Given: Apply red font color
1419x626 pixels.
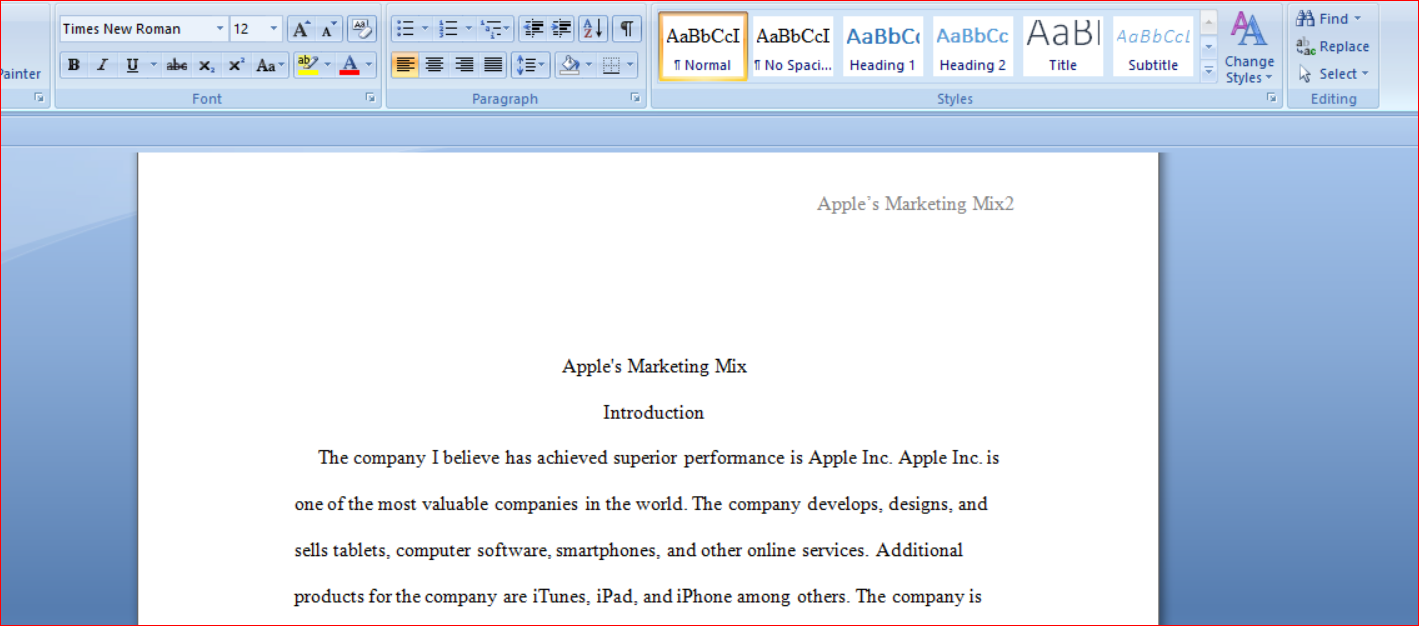Looking at the screenshot, I should [349, 66].
